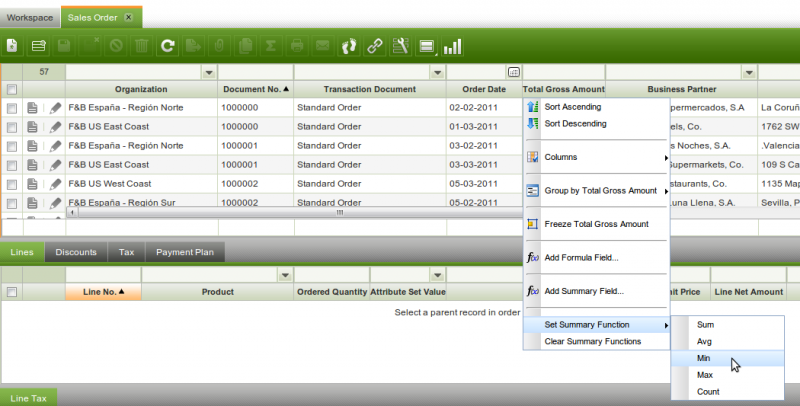Select Min summary function

[705, 358]
